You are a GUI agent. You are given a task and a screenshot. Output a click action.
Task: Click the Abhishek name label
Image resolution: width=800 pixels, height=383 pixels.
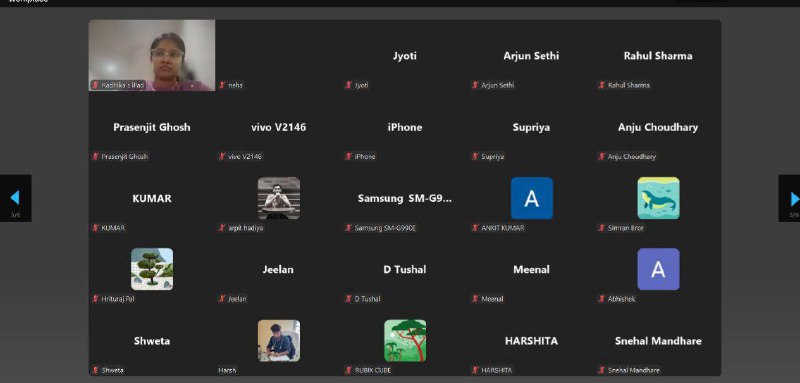click(x=621, y=299)
